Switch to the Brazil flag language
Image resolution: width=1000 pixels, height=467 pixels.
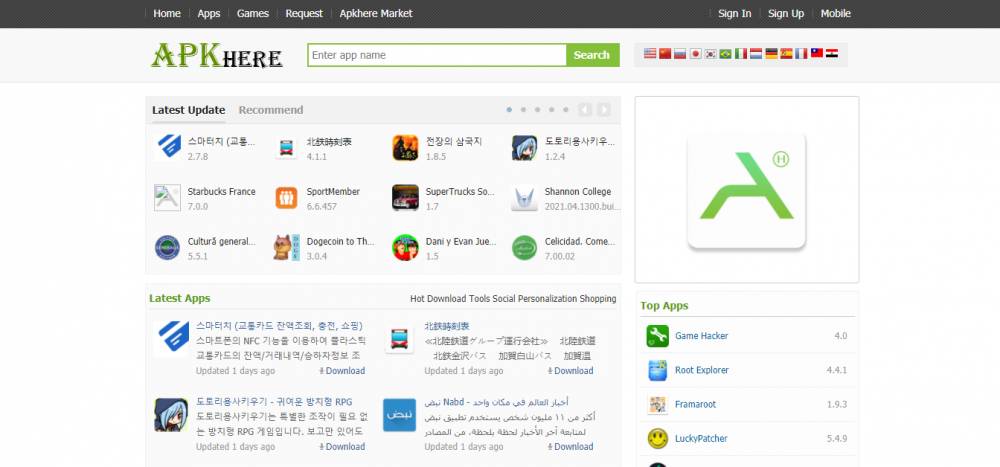(725, 54)
